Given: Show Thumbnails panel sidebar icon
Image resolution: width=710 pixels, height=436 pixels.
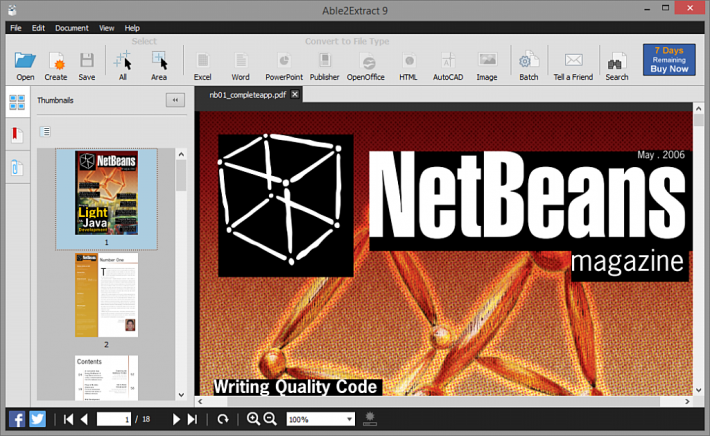Looking at the screenshot, I should click(x=17, y=102).
